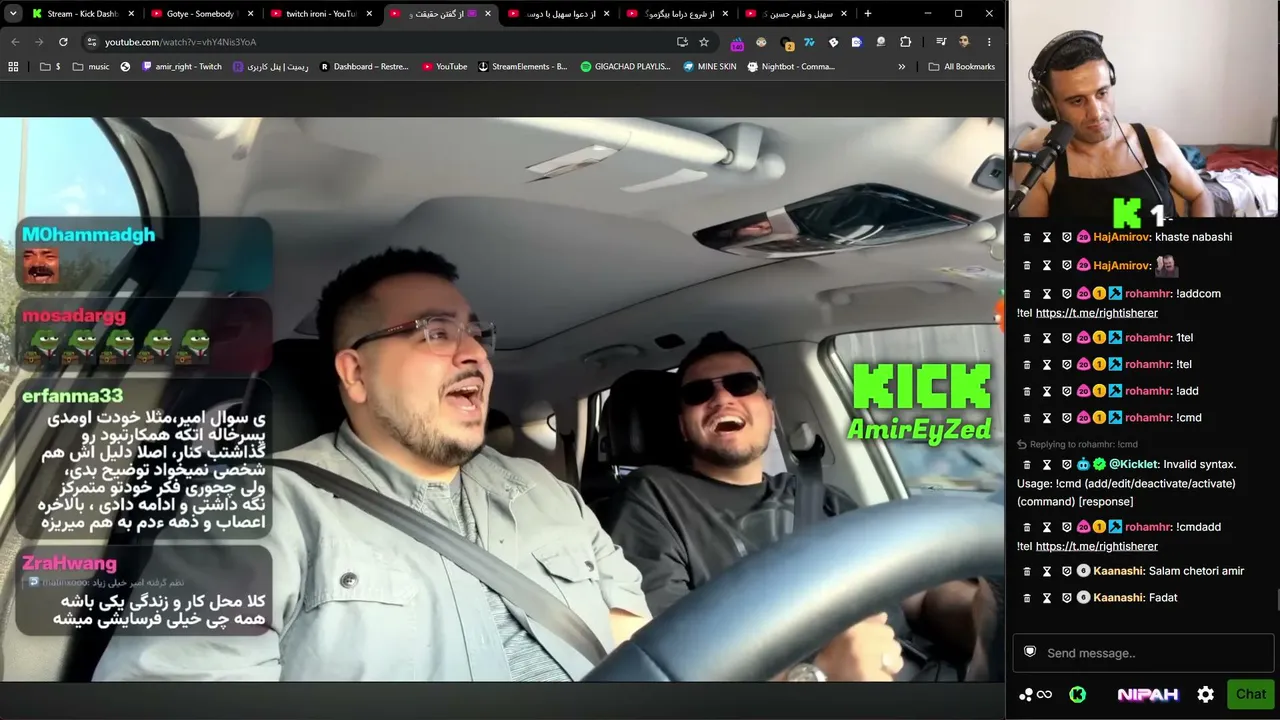Click the address bar with youtube.com URL
Viewport: 1280px width, 720px height.
coord(380,42)
